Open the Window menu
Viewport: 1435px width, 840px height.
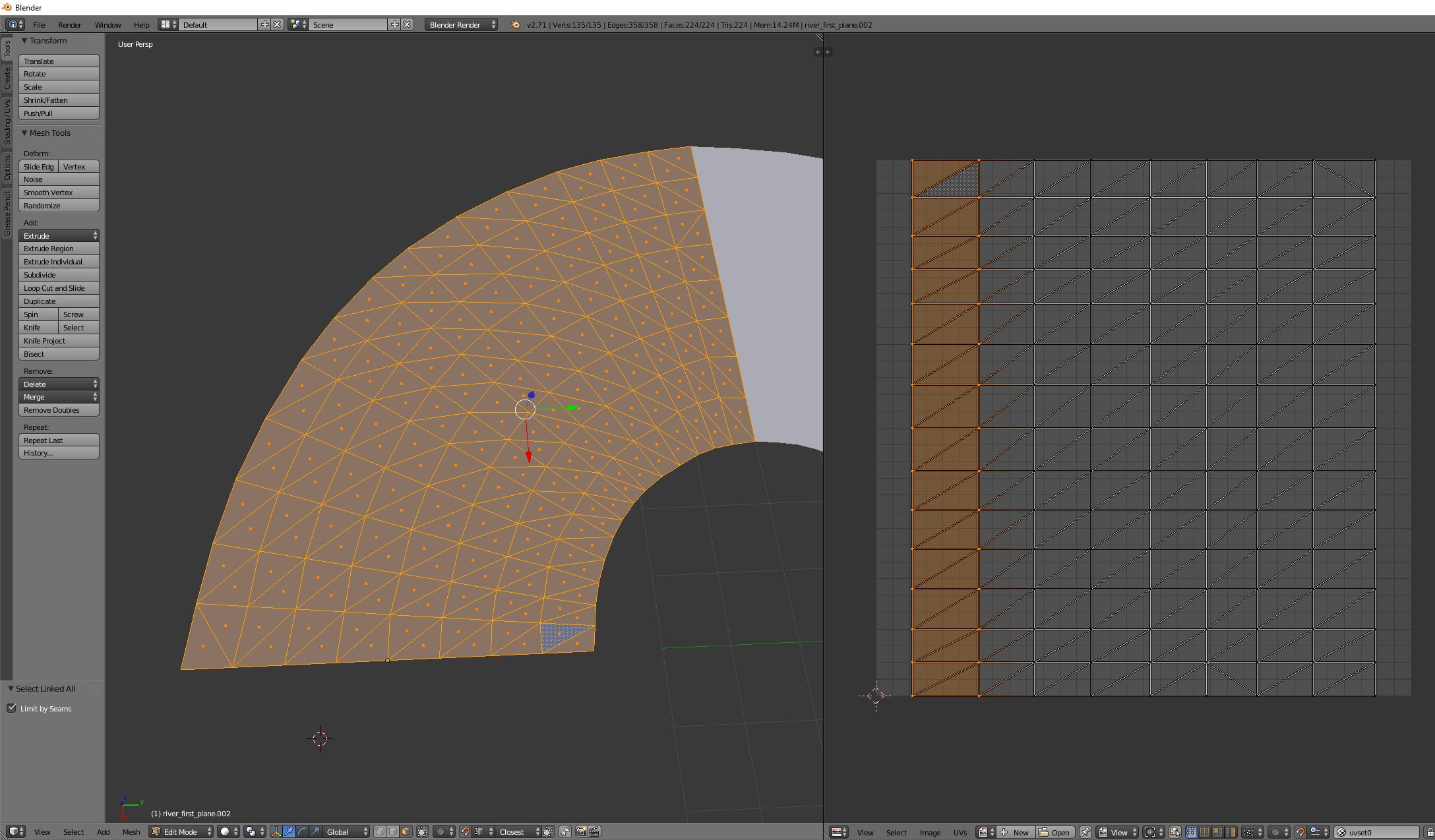(x=107, y=24)
